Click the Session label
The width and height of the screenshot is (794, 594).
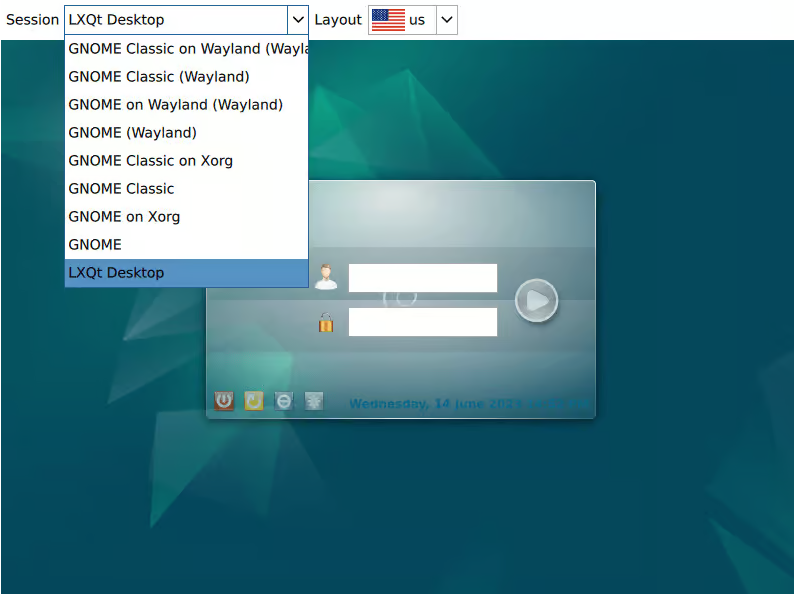point(32,20)
